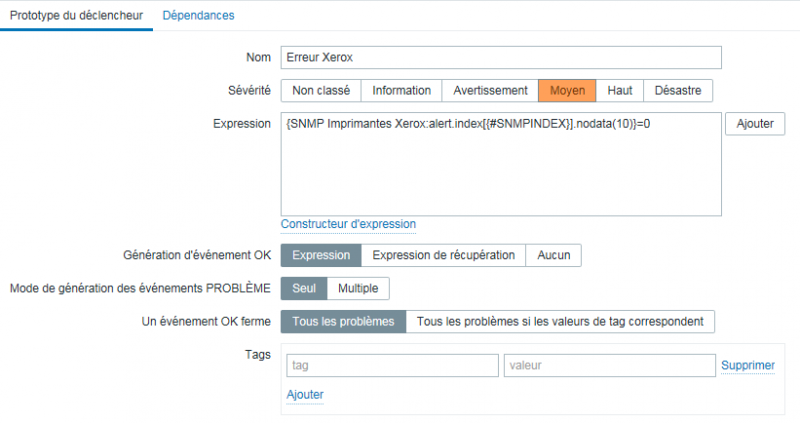Screen dimensions: 800x423
Task: Click Supprimer to remove the tag row
Action: (748, 365)
